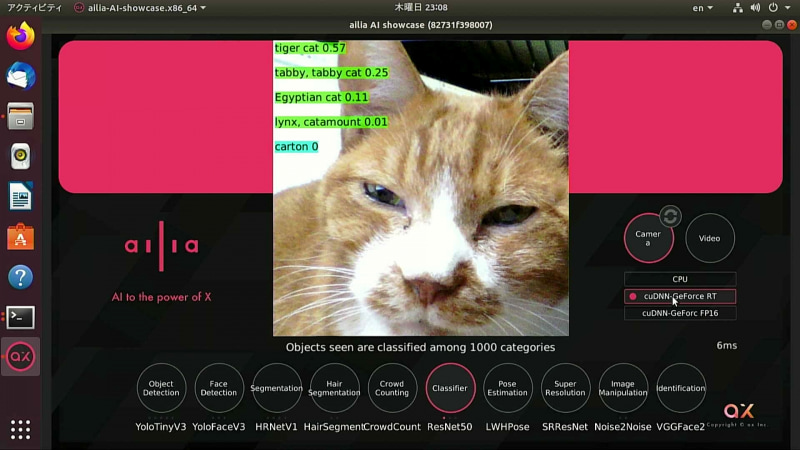This screenshot has width=800, height=450.
Task: Open Terminal from the dock
Action: [x=20, y=317]
